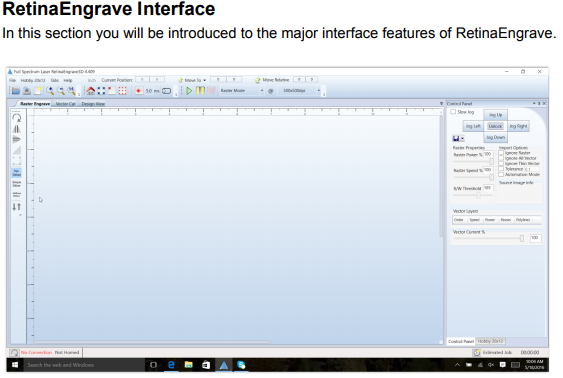
Task: Click the vertical flip triangle icon
Action: [x=17, y=139]
